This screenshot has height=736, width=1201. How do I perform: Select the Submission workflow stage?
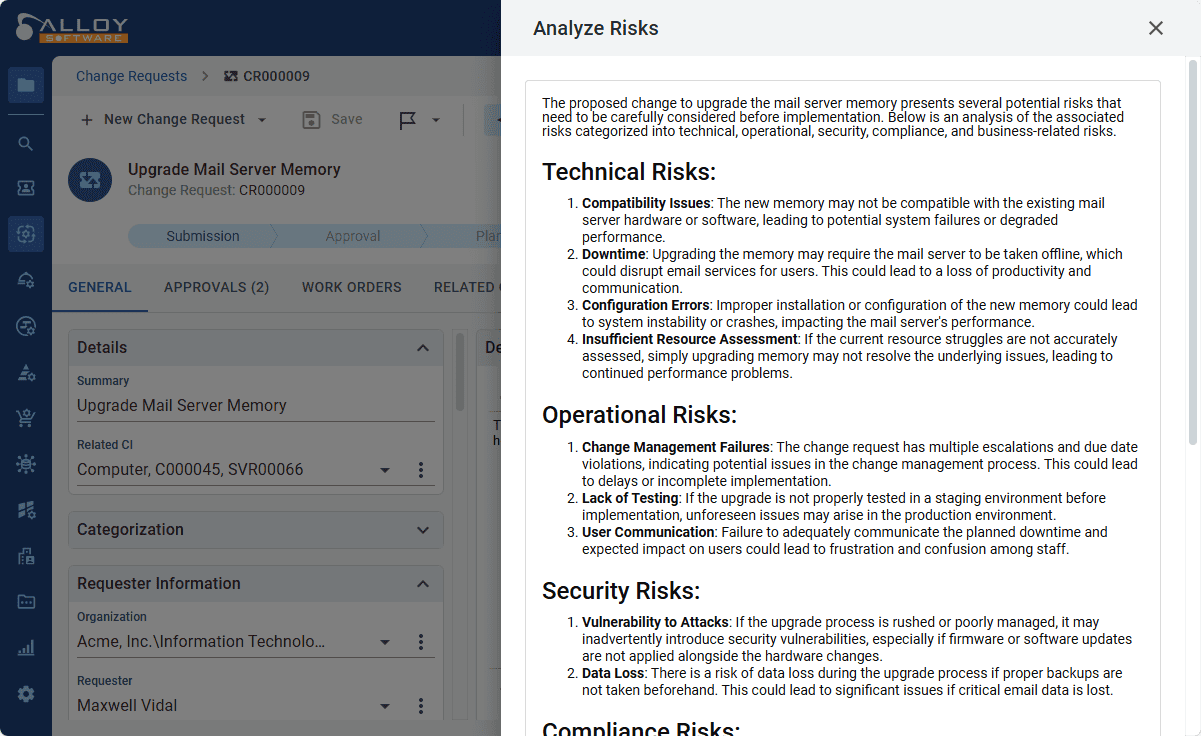click(203, 236)
